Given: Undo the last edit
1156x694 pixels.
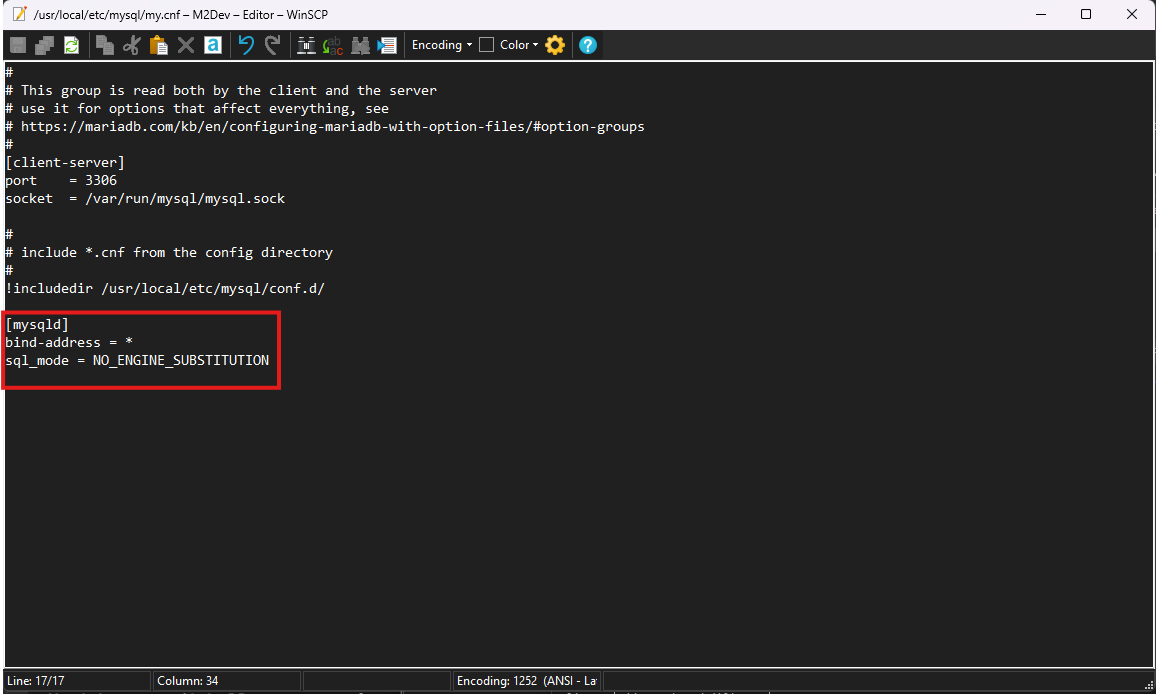Looking at the screenshot, I should (x=246, y=45).
